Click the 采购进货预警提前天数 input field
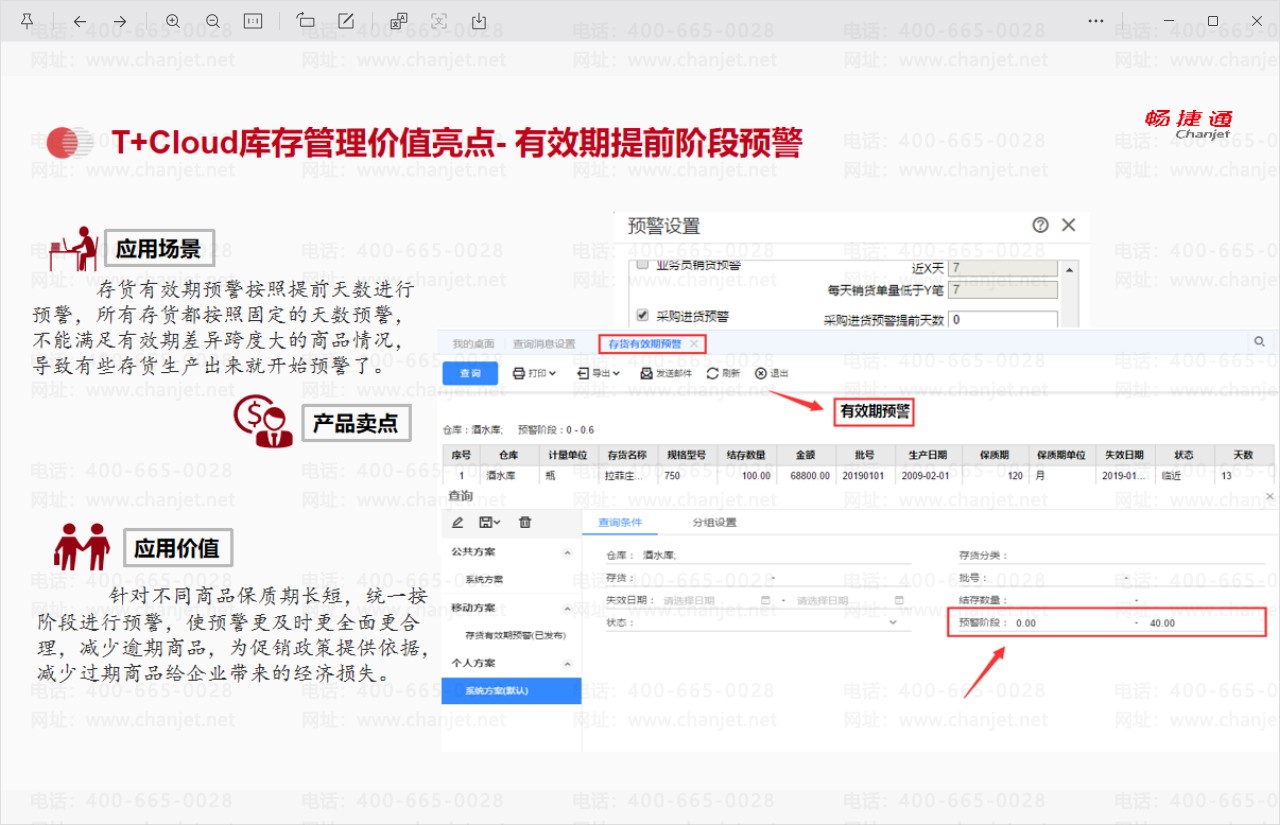Image resolution: width=1280 pixels, height=825 pixels. pos(1002,320)
